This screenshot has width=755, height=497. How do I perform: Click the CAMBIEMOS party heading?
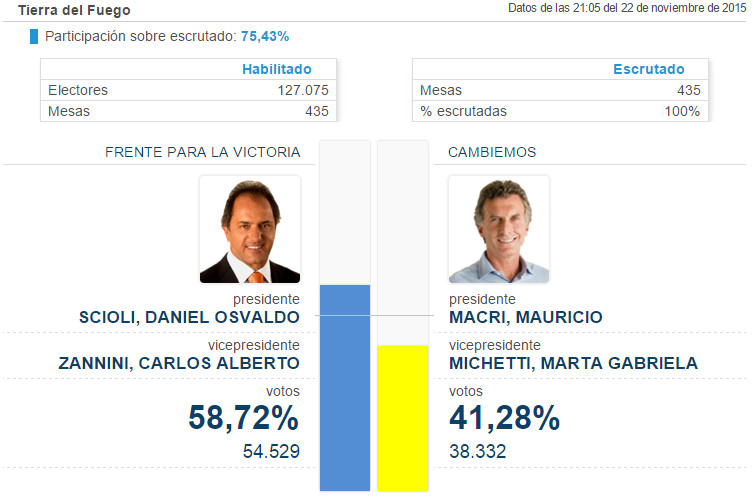[492, 152]
